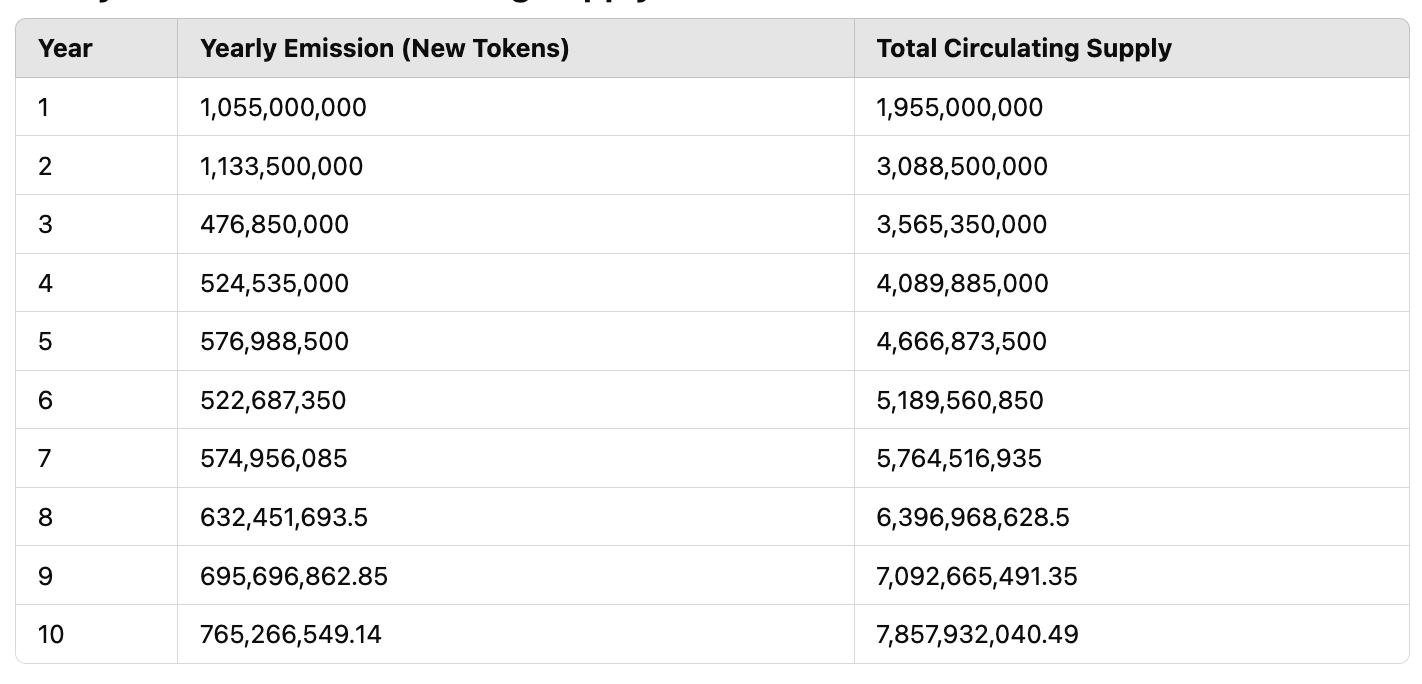Select year 2 emission 1,133,500,000

pyautogui.click(x=282, y=166)
